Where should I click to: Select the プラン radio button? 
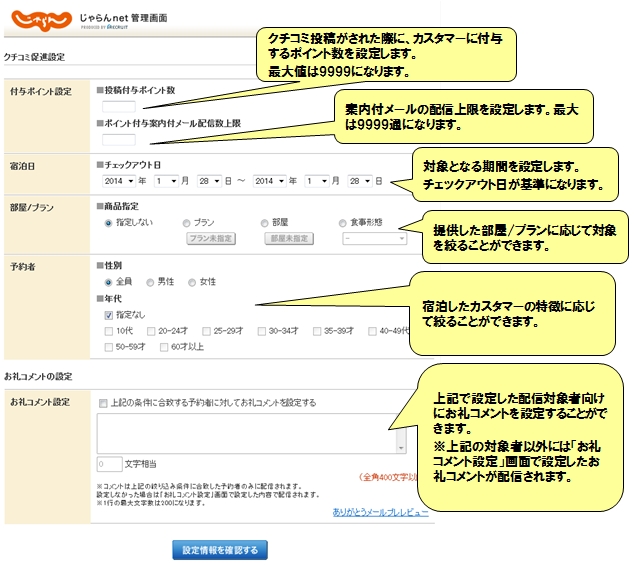pos(186,224)
